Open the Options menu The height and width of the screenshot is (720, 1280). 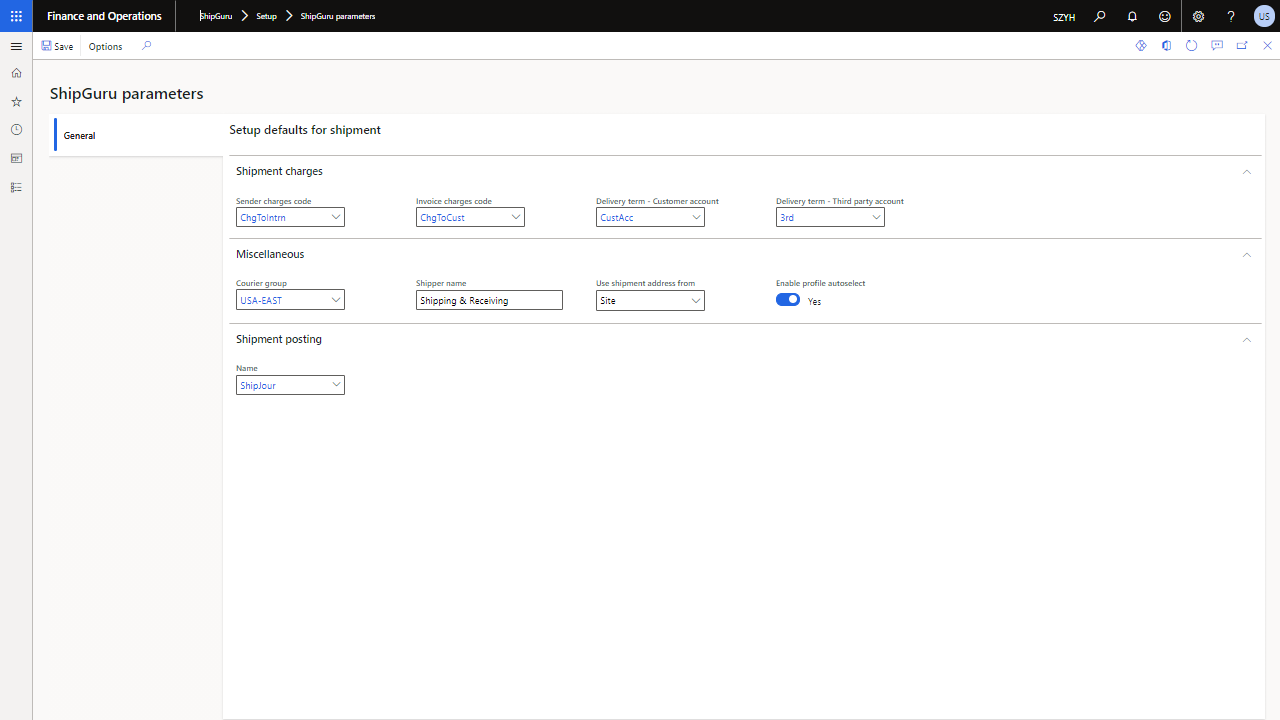105,46
